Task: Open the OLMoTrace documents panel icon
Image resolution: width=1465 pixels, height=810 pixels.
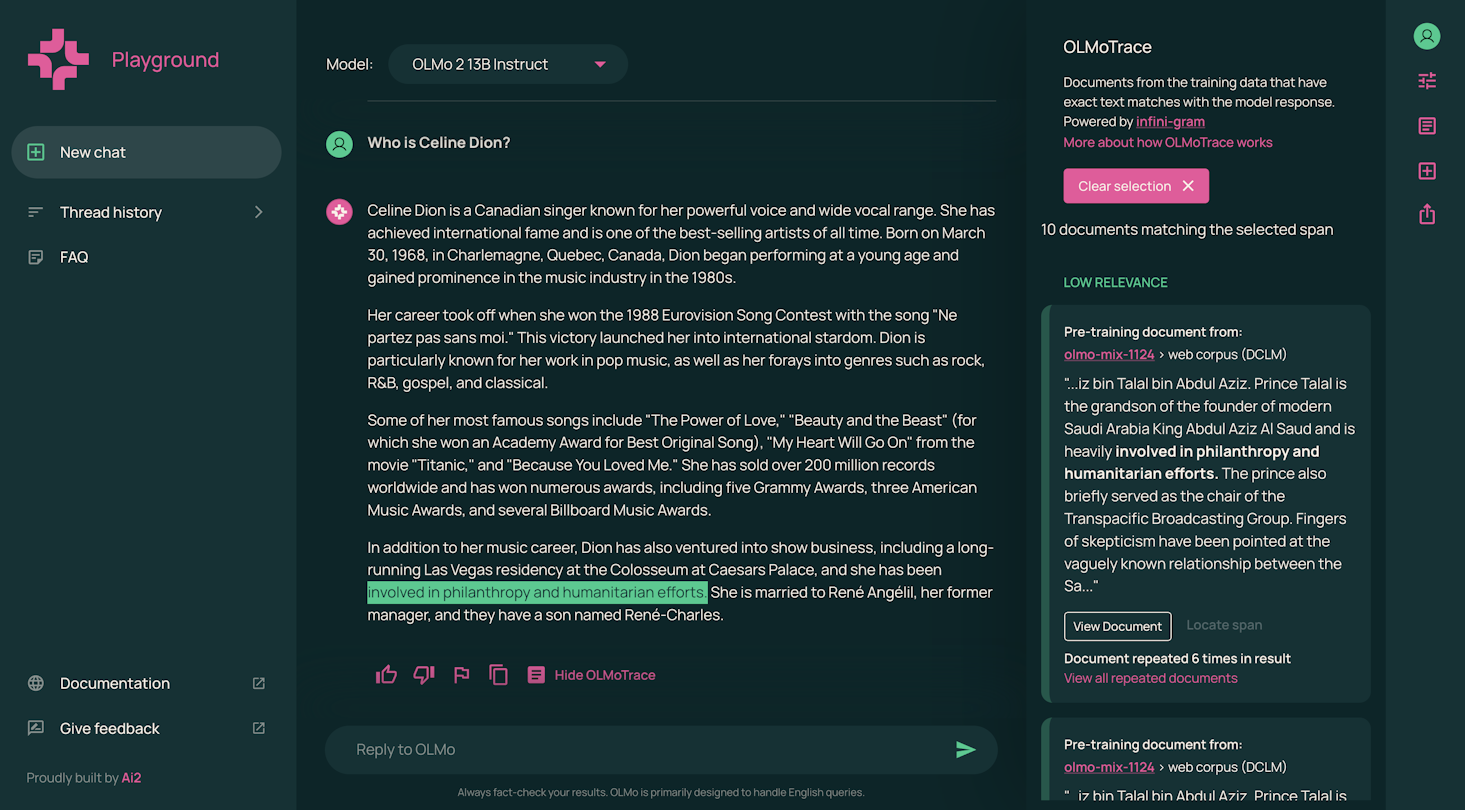Action: [1427, 126]
